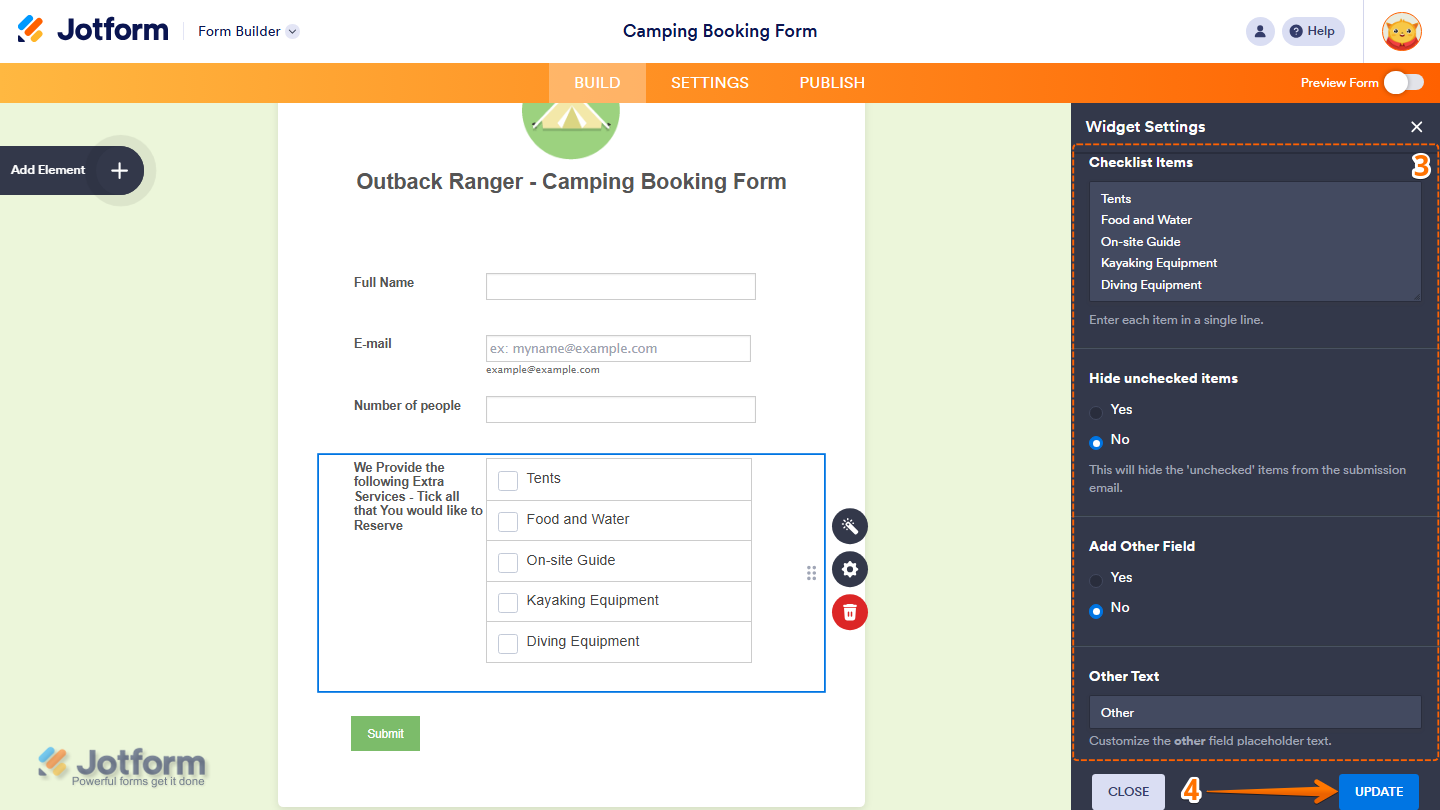Toggle the Preview Form switch
This screenshot has width=1440, height=810.
[x=1404, y=83]
